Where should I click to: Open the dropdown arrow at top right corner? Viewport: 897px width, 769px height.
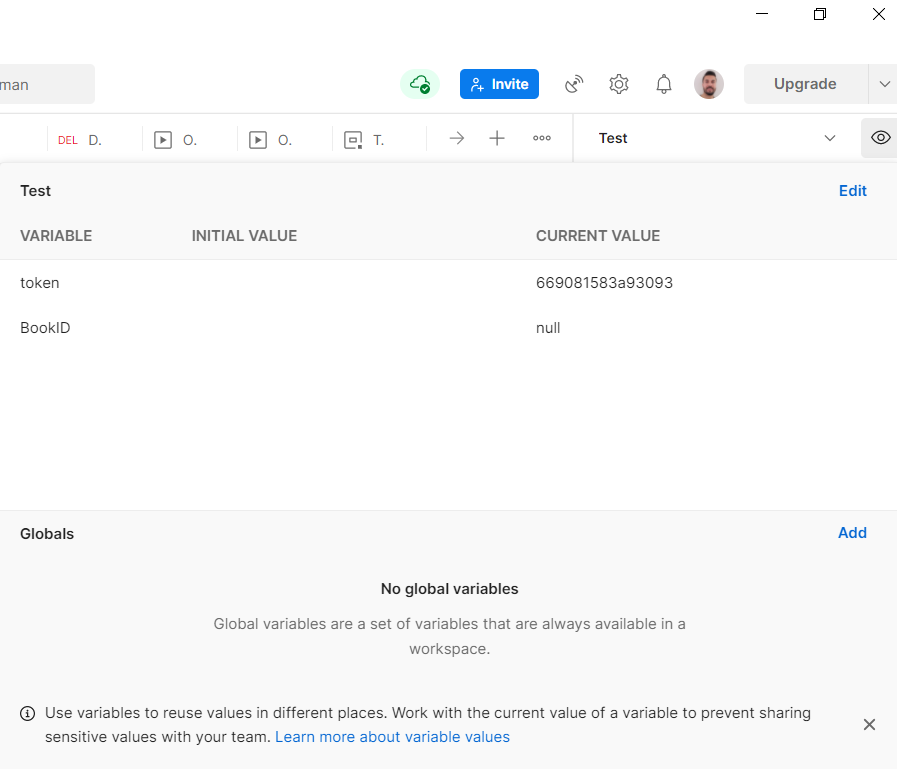click(884, 84)
